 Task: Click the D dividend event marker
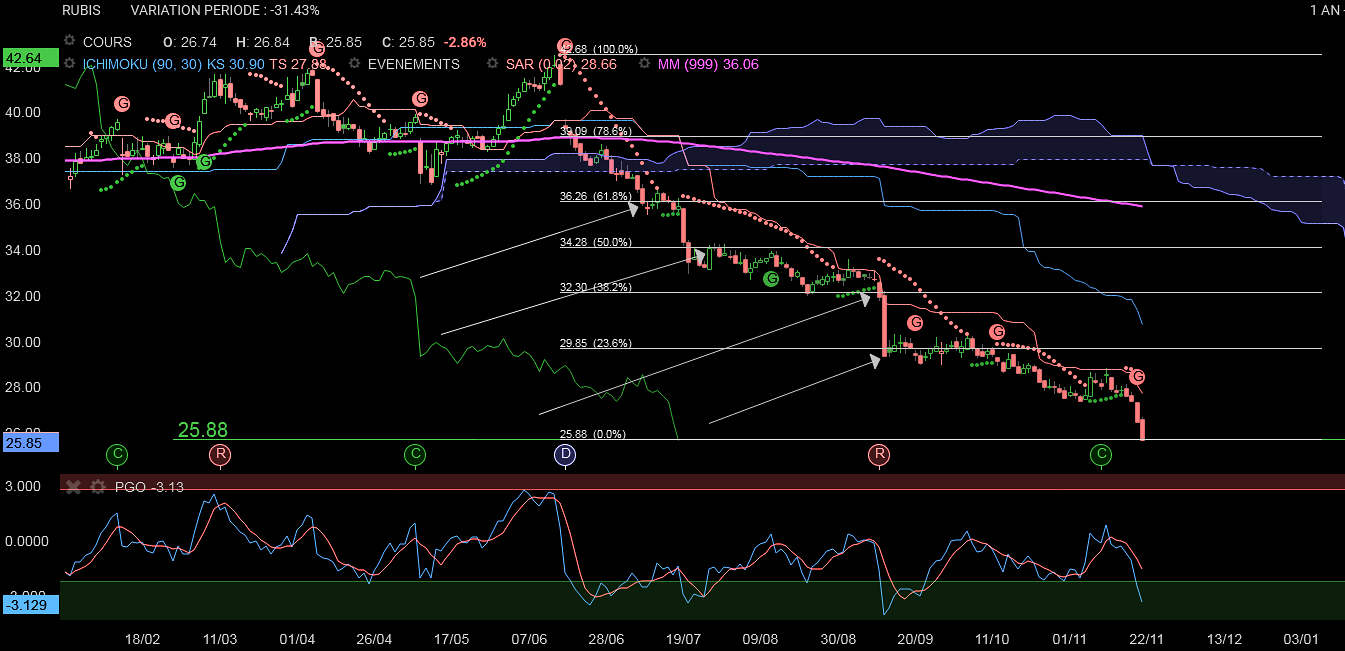[x=565, y=455]
